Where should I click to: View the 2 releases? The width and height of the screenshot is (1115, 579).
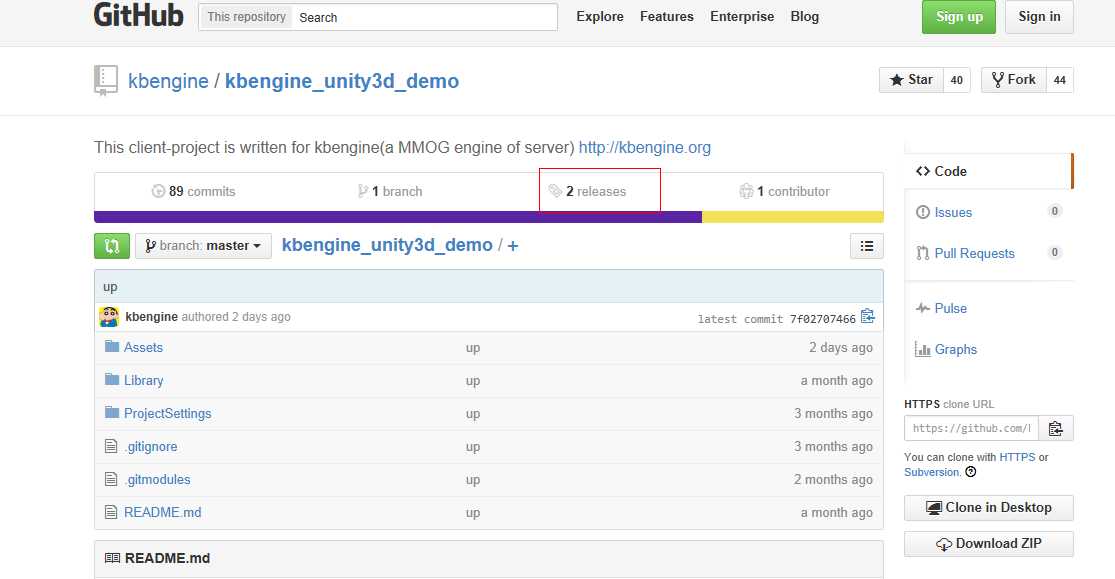point(587,191)
